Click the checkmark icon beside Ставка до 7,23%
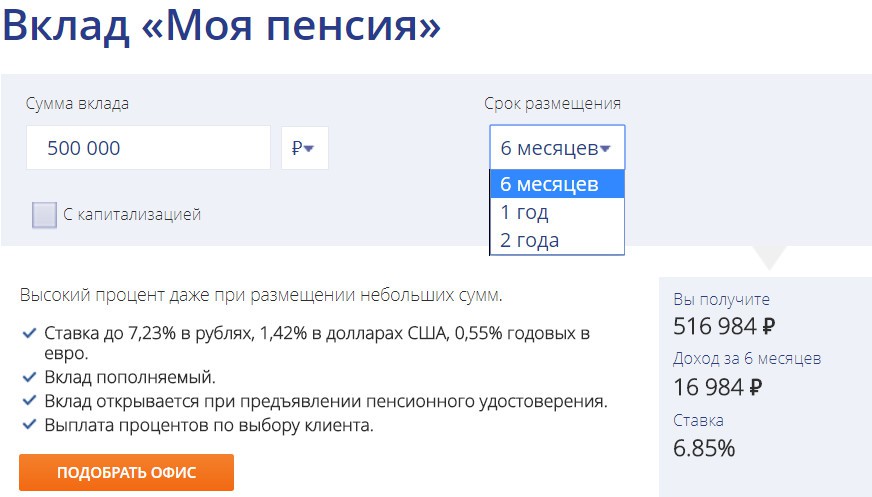872x497 pixels. (28, 332)
